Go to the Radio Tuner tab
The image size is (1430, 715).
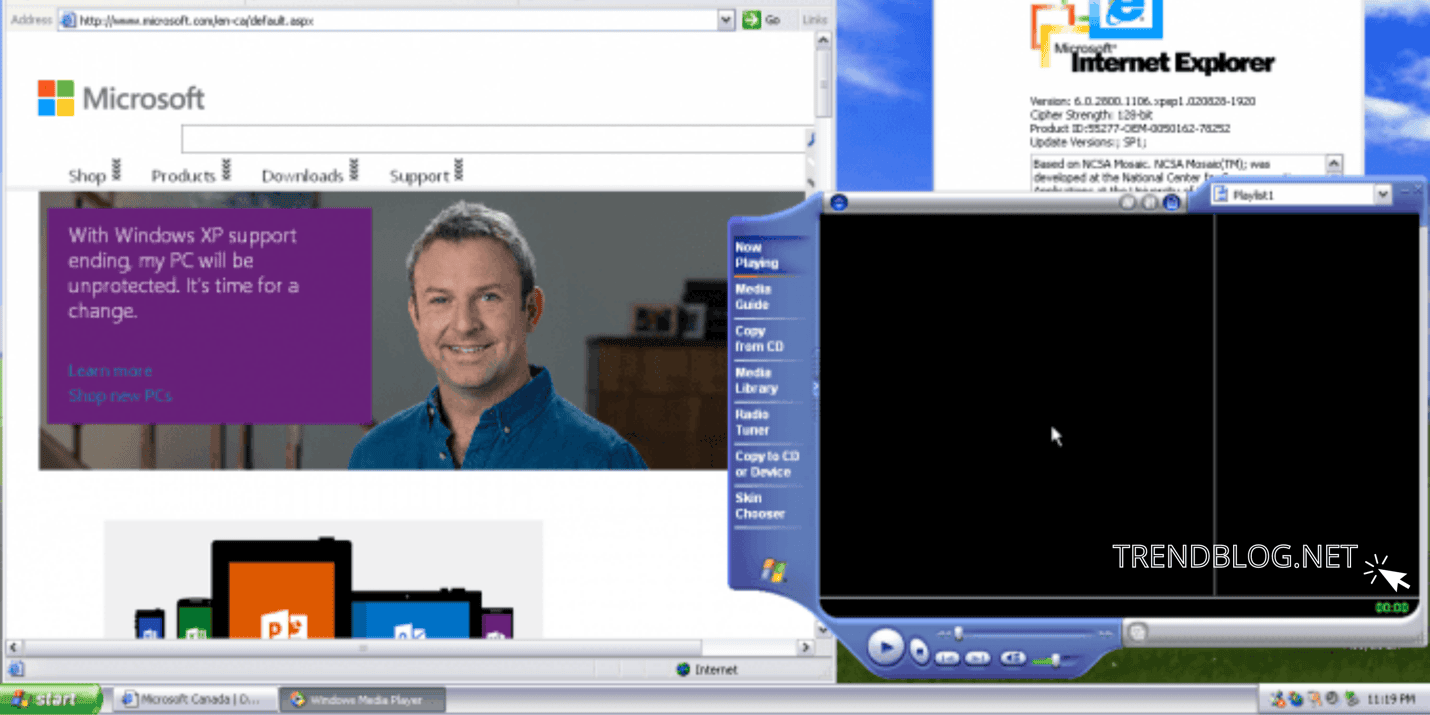click(x=752, y=422)
